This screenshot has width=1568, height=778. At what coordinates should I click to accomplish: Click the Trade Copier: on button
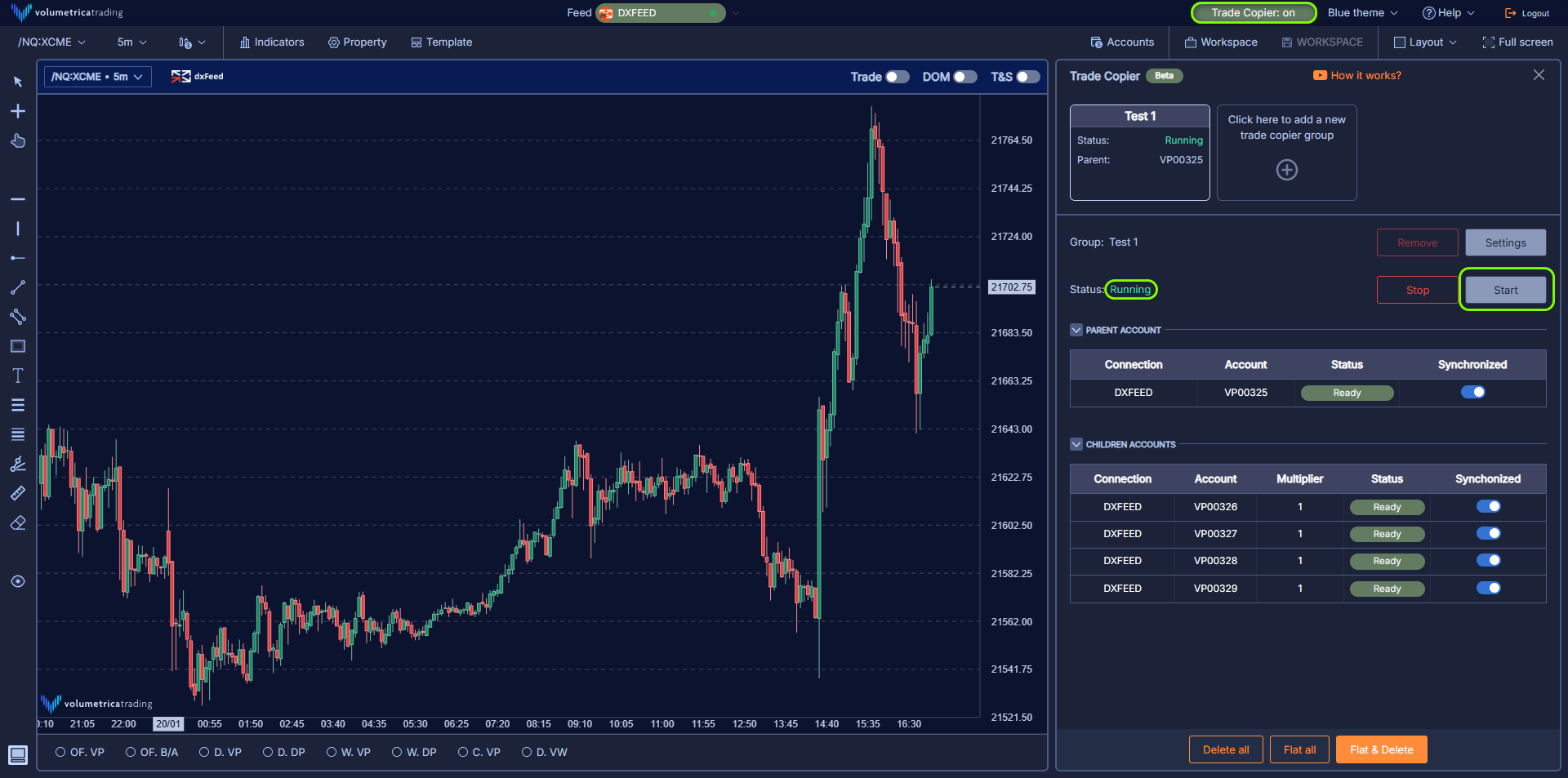(1254, 13)
